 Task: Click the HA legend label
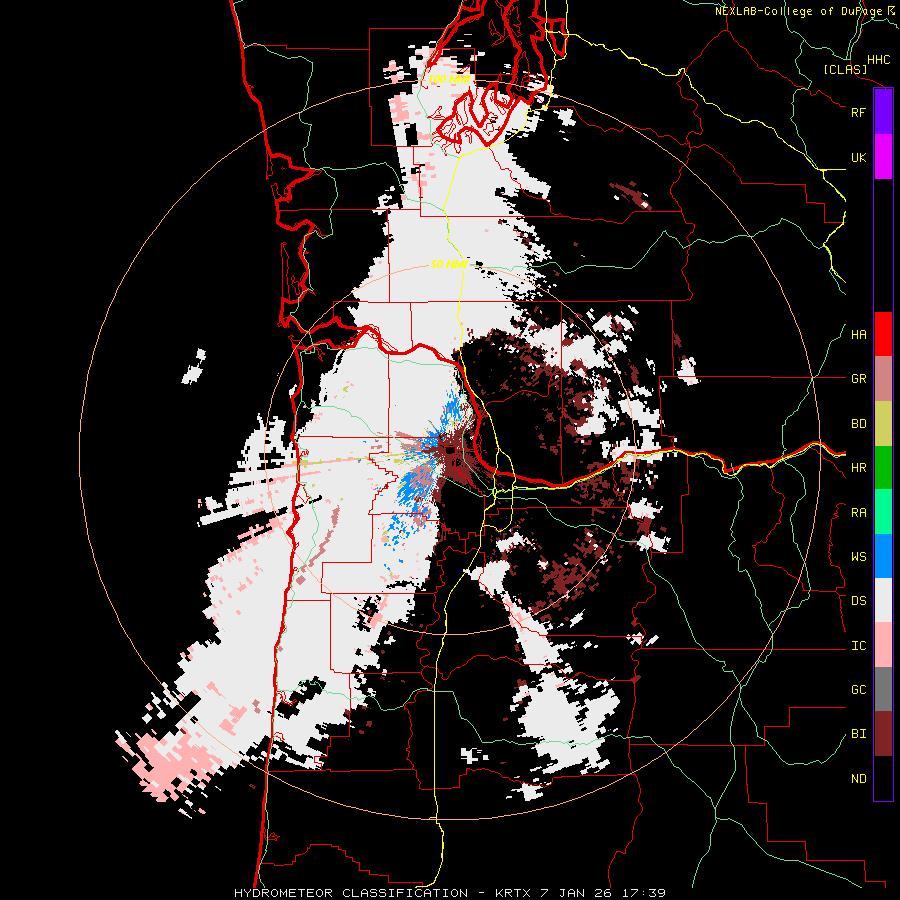(858, 334)
